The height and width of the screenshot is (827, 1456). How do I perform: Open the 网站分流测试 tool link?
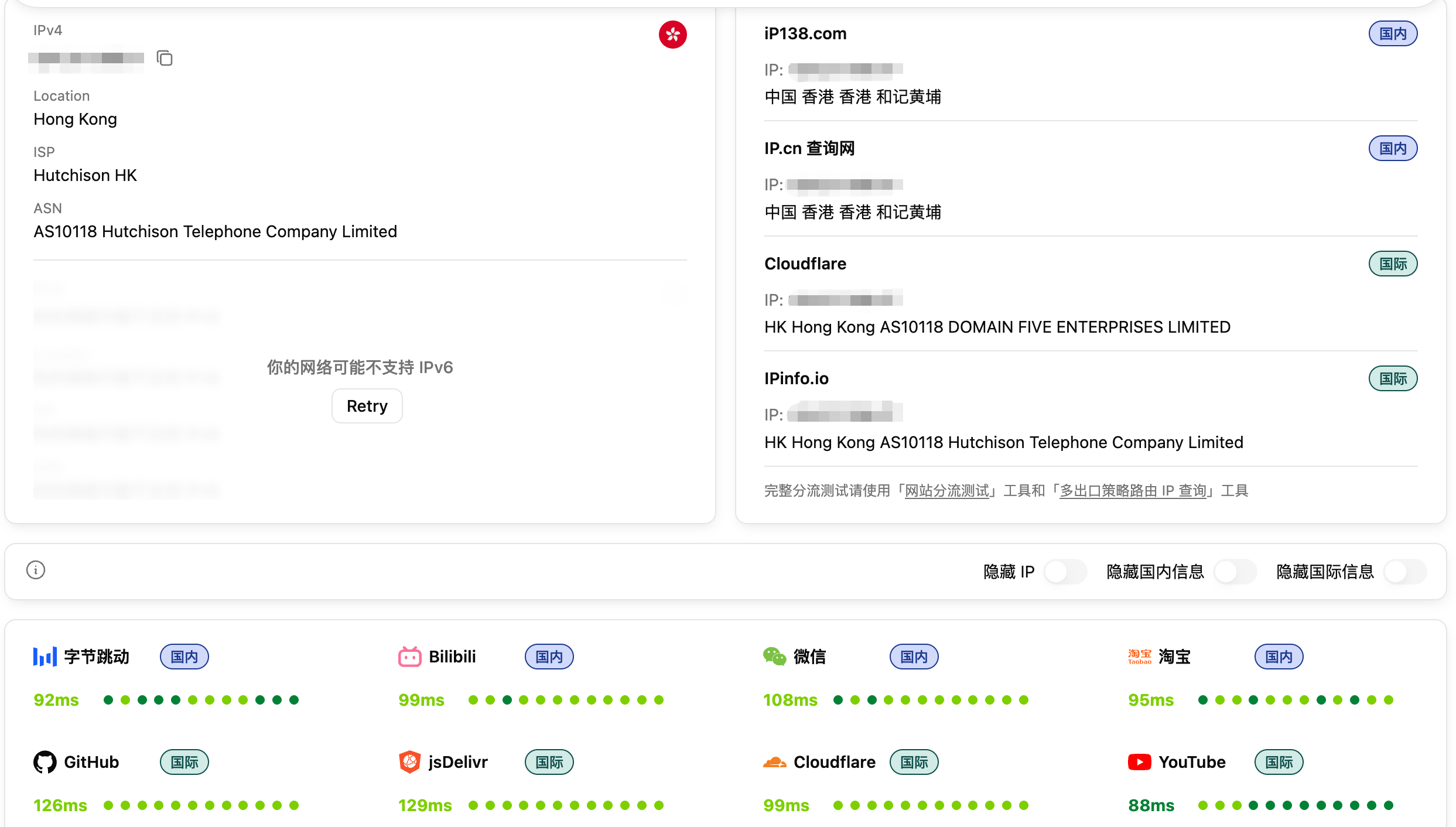(x=947, y=491)
